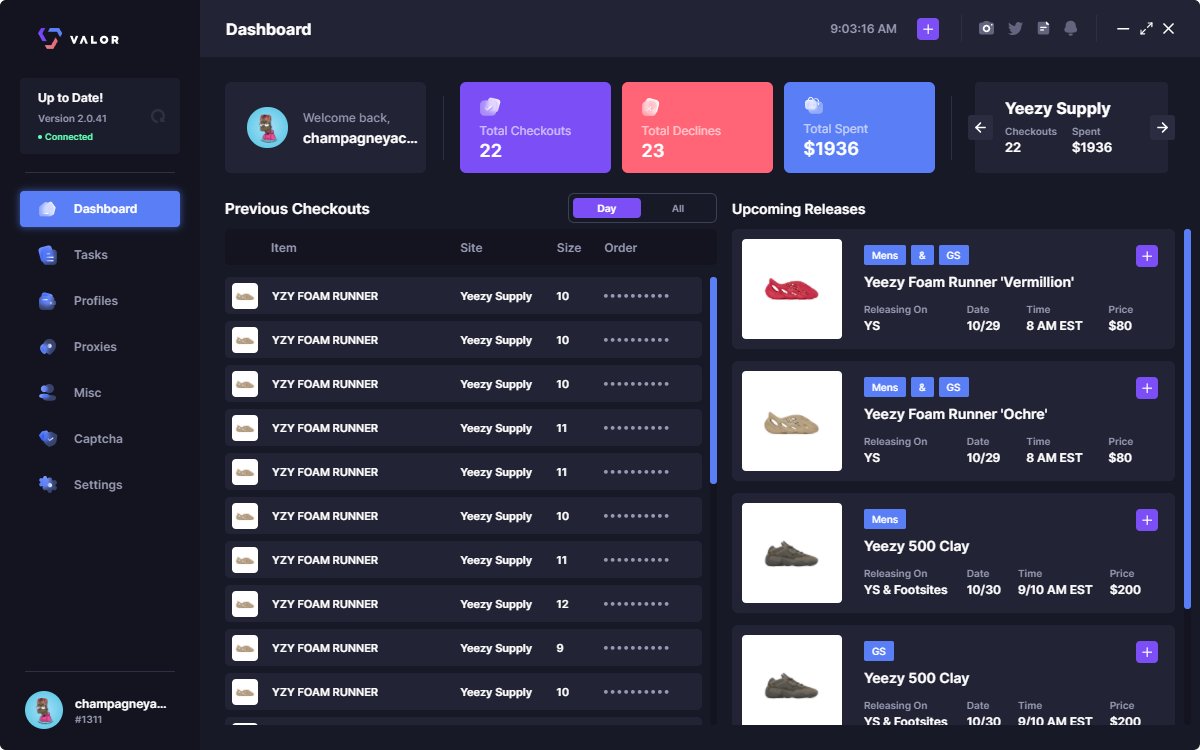Click the user avatar in the welcome card

coord(268,128)
